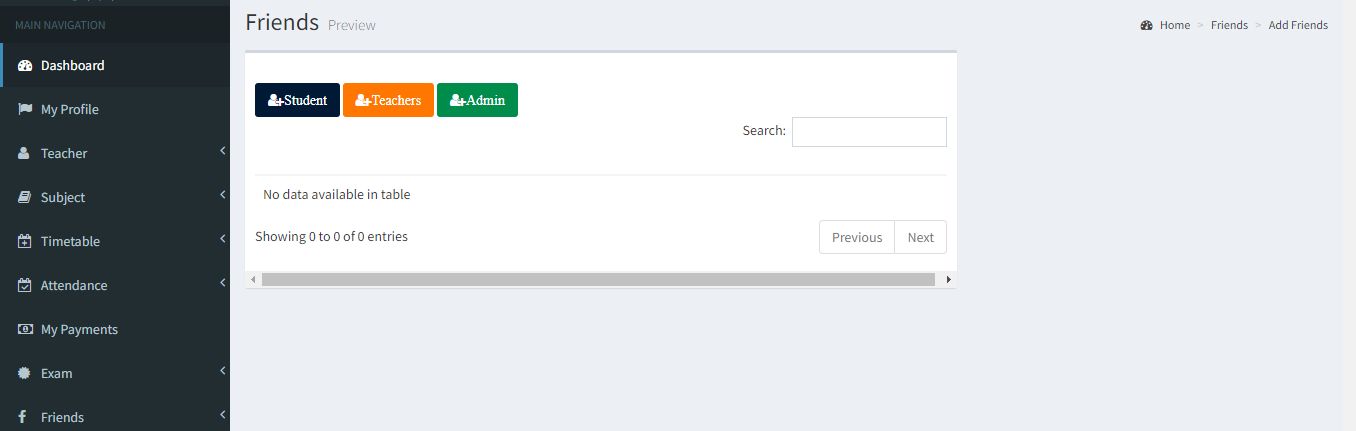Click the green Admin button
Image resolution: width=1356 pixels, height=431 pixels.
pyautogui.click(x=477, y=100)
